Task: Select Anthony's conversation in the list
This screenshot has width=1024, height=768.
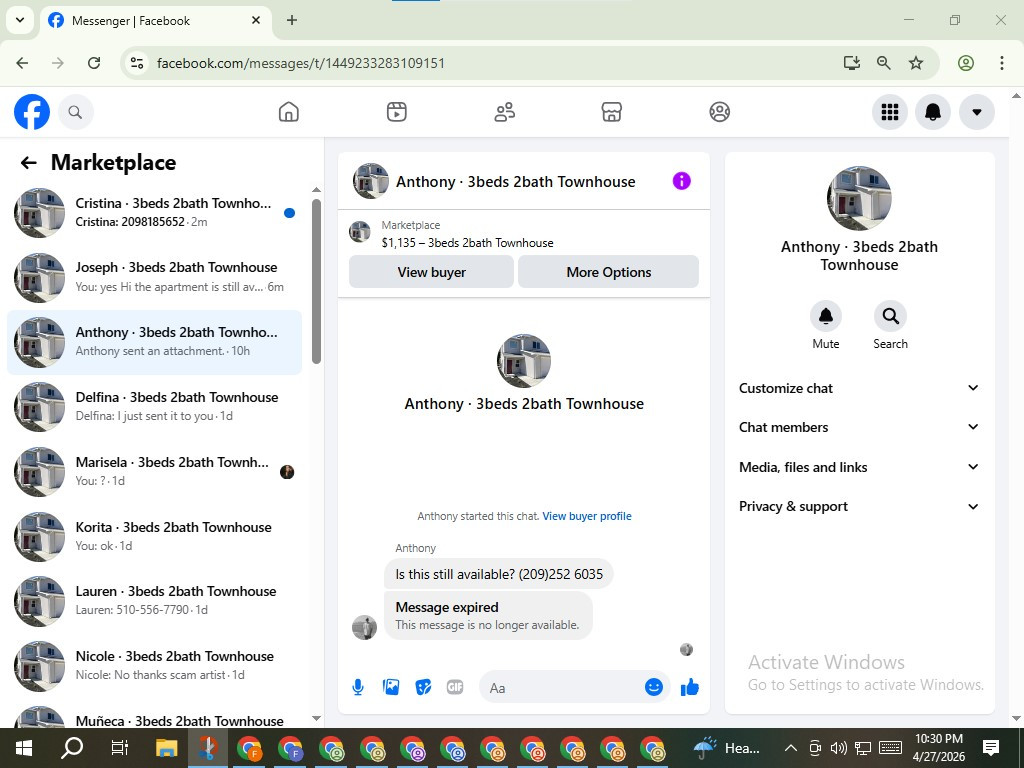Action: (154, 342)
